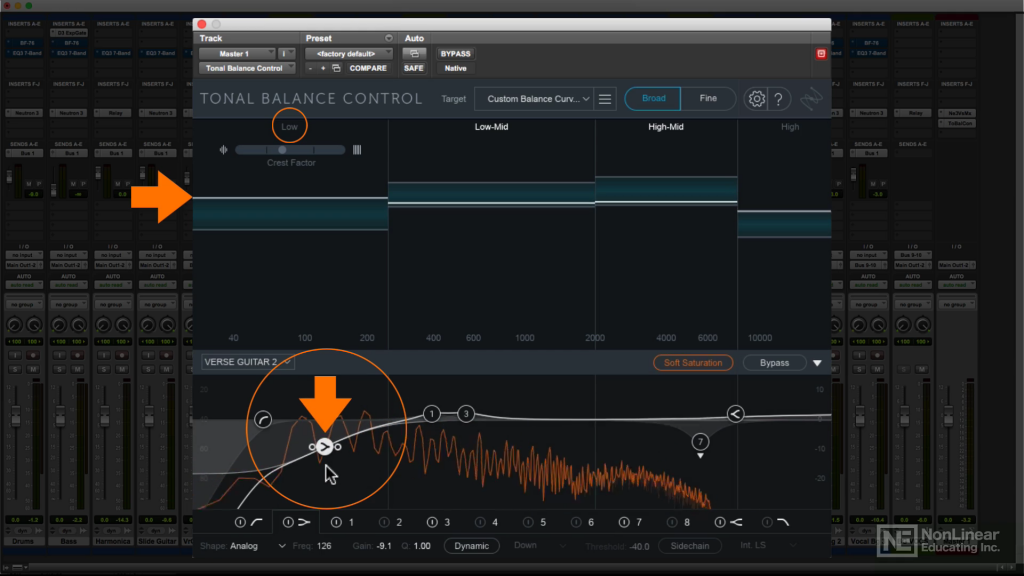Toggle power for band 2
The image size is (1024, 576).
(x=384, y=522)
